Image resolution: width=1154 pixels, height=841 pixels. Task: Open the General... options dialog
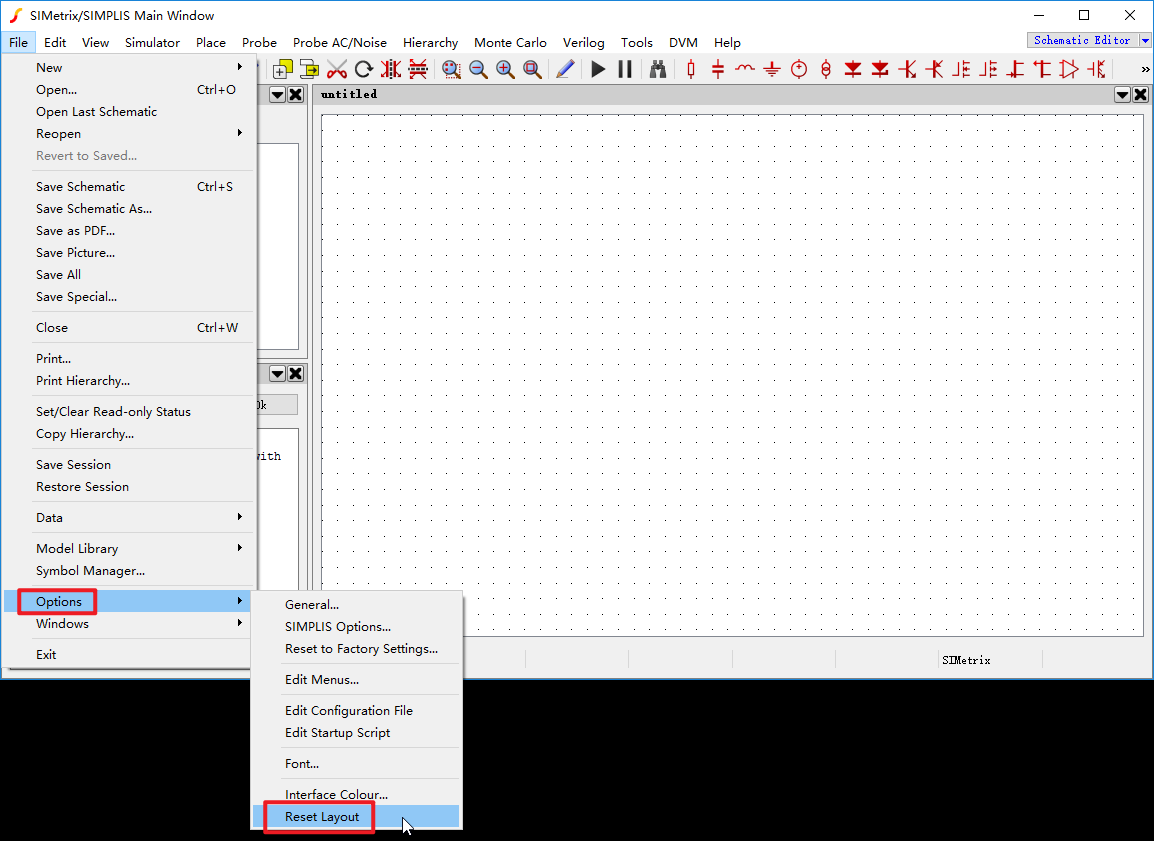356,604
